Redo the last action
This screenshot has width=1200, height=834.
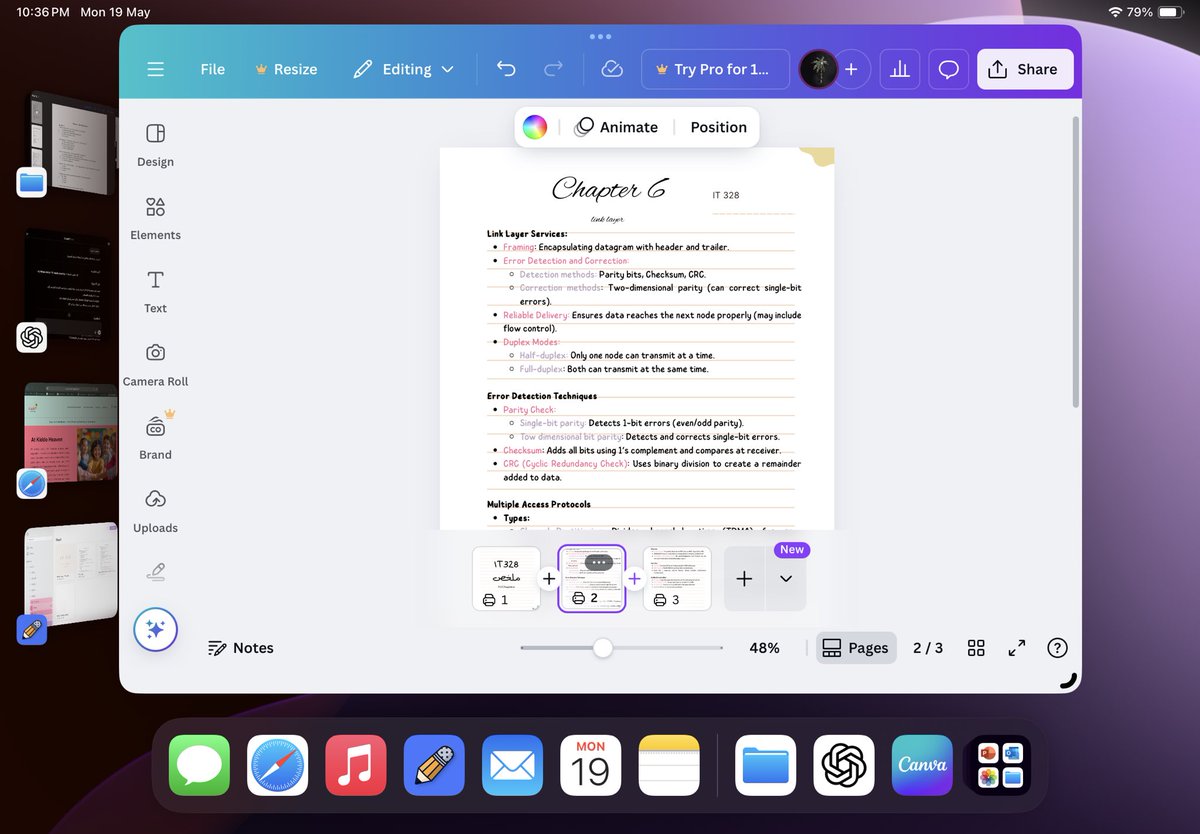553,69
